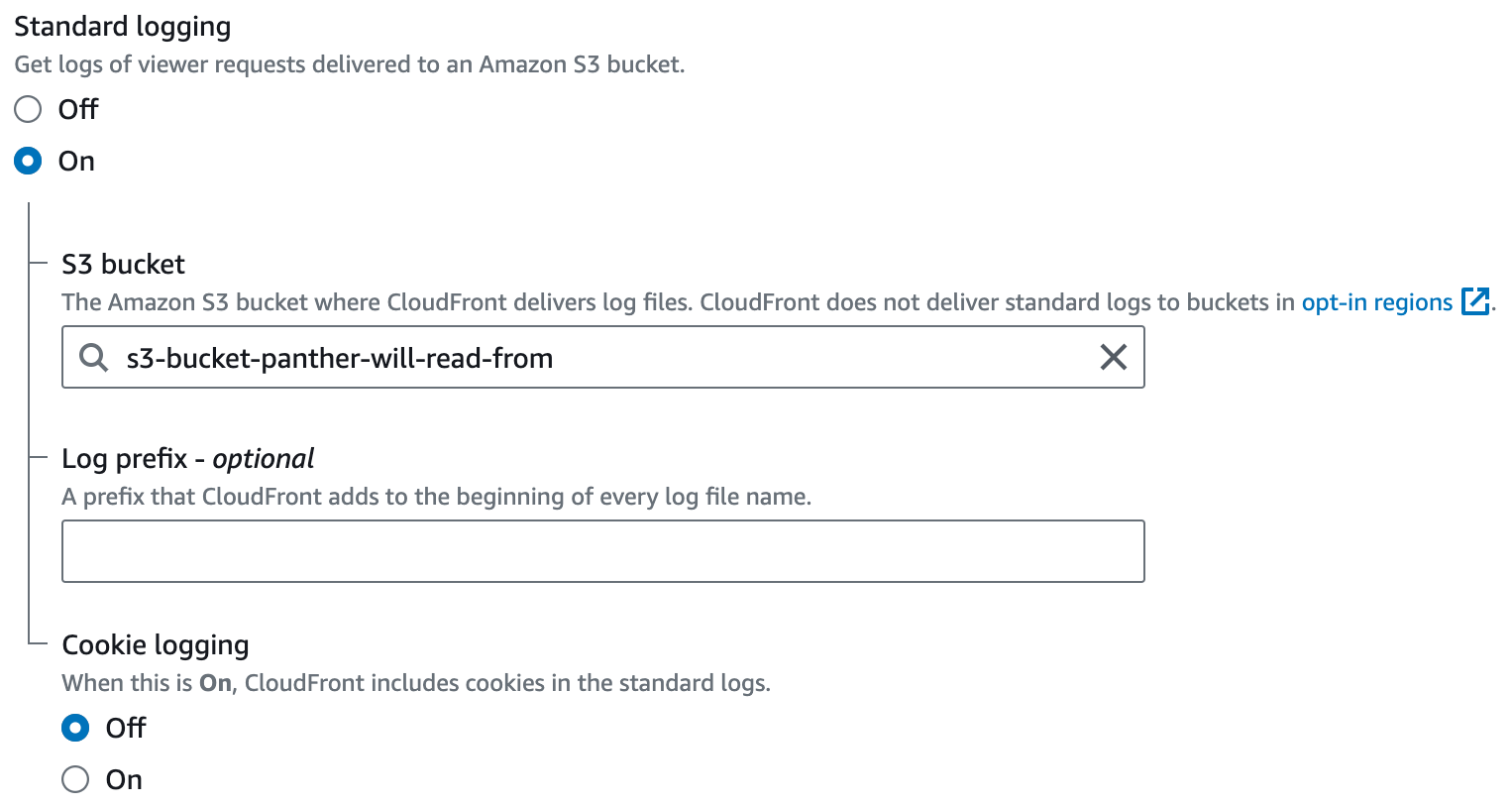Click the Standard logging heading
This screenshot has height=807, width=1512.
click(x=122, y=26)
